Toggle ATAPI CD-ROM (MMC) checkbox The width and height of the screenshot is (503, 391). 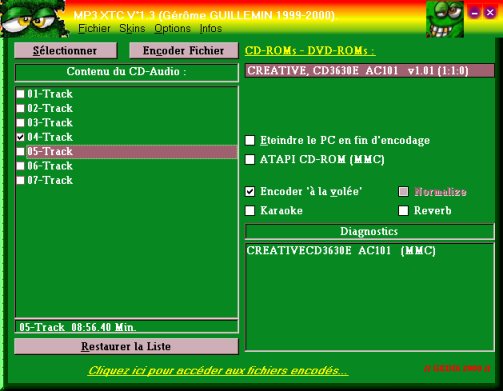250,159
